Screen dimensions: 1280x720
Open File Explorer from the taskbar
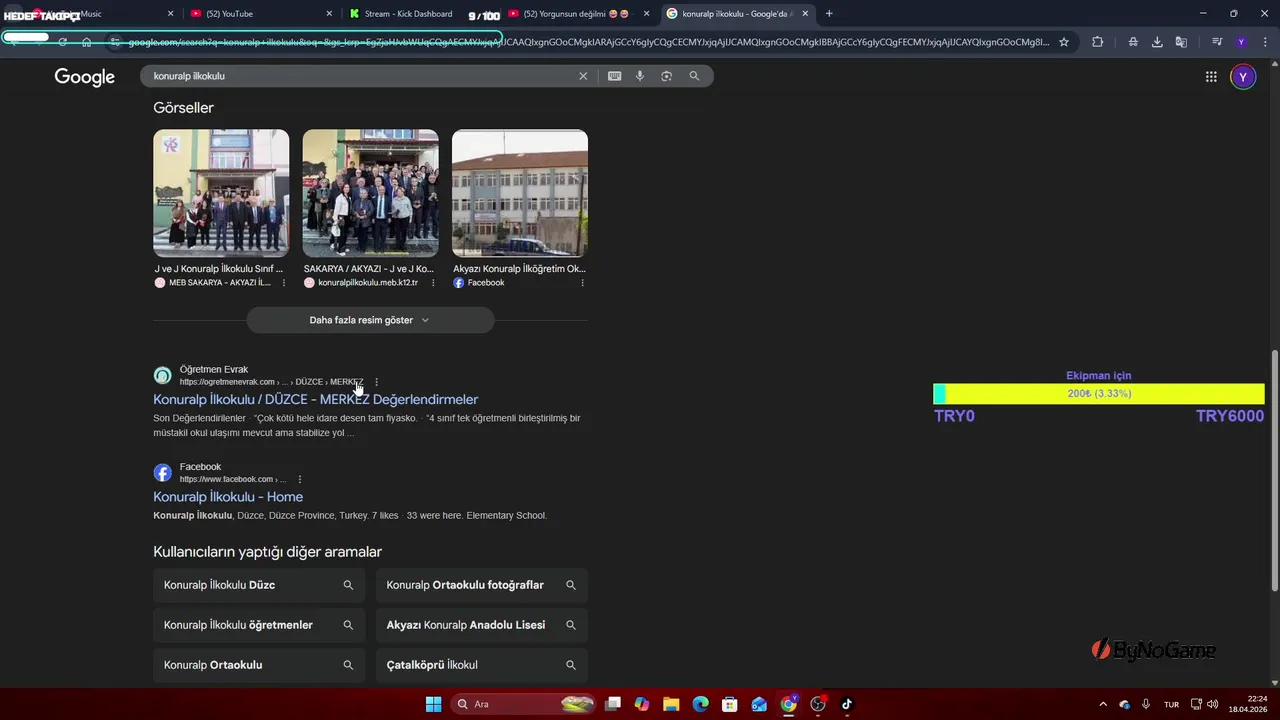pyautogui.click(x=671, y=704)
